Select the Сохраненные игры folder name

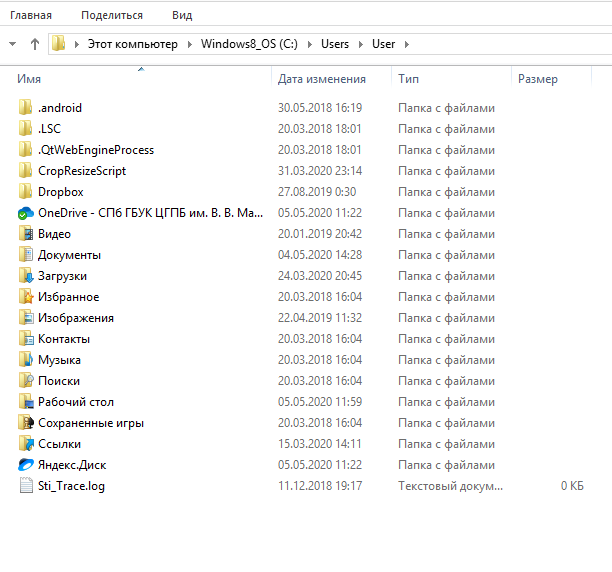91,423
